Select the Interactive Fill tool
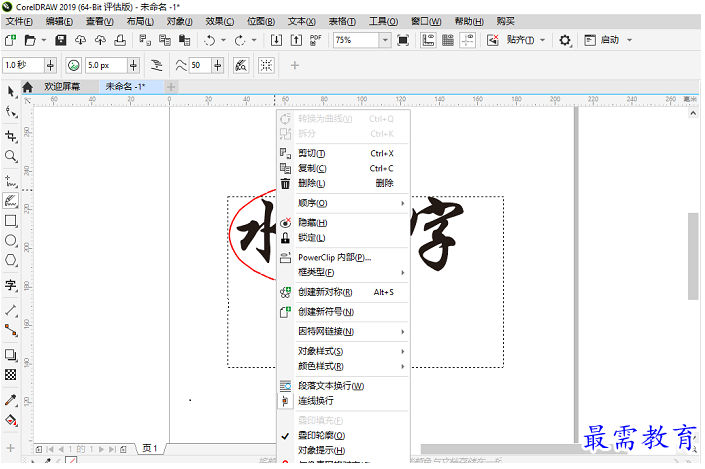The image size is (705, 469). click(11, 420)
